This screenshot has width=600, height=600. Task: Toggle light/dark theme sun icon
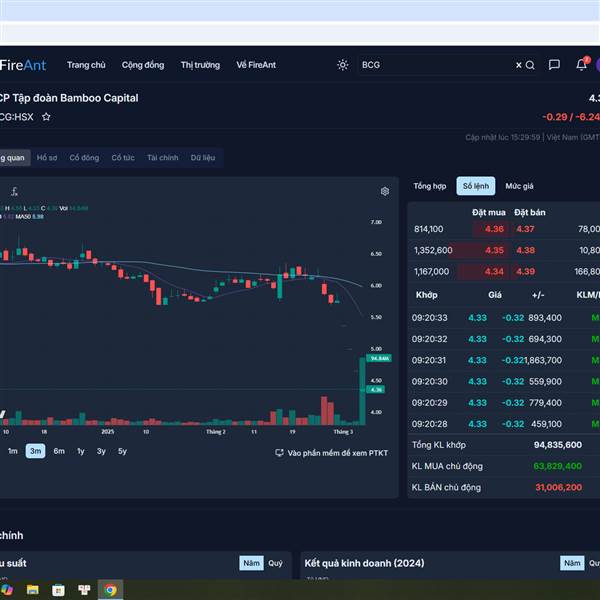342,65
